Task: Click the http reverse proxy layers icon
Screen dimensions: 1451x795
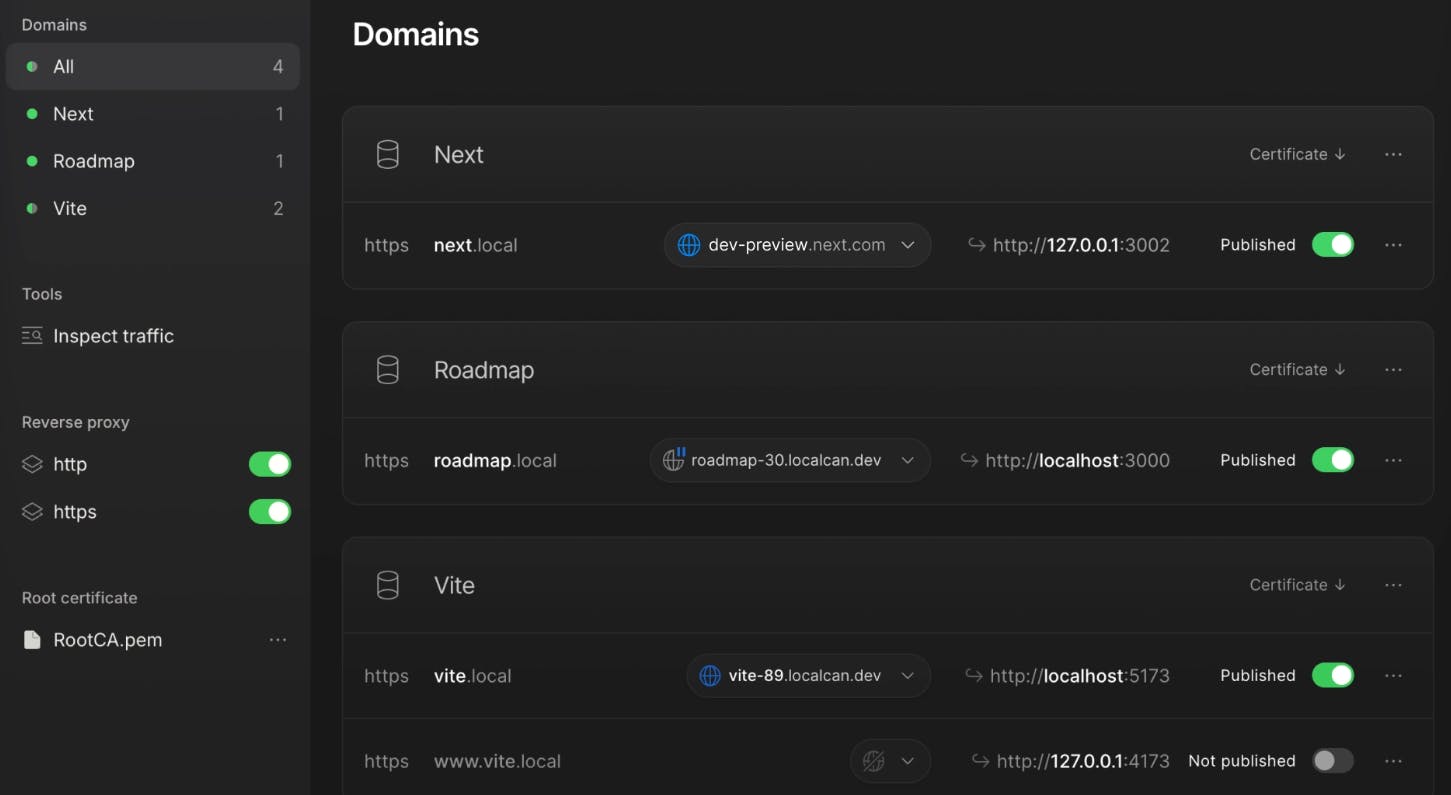Action: [32, 464]
